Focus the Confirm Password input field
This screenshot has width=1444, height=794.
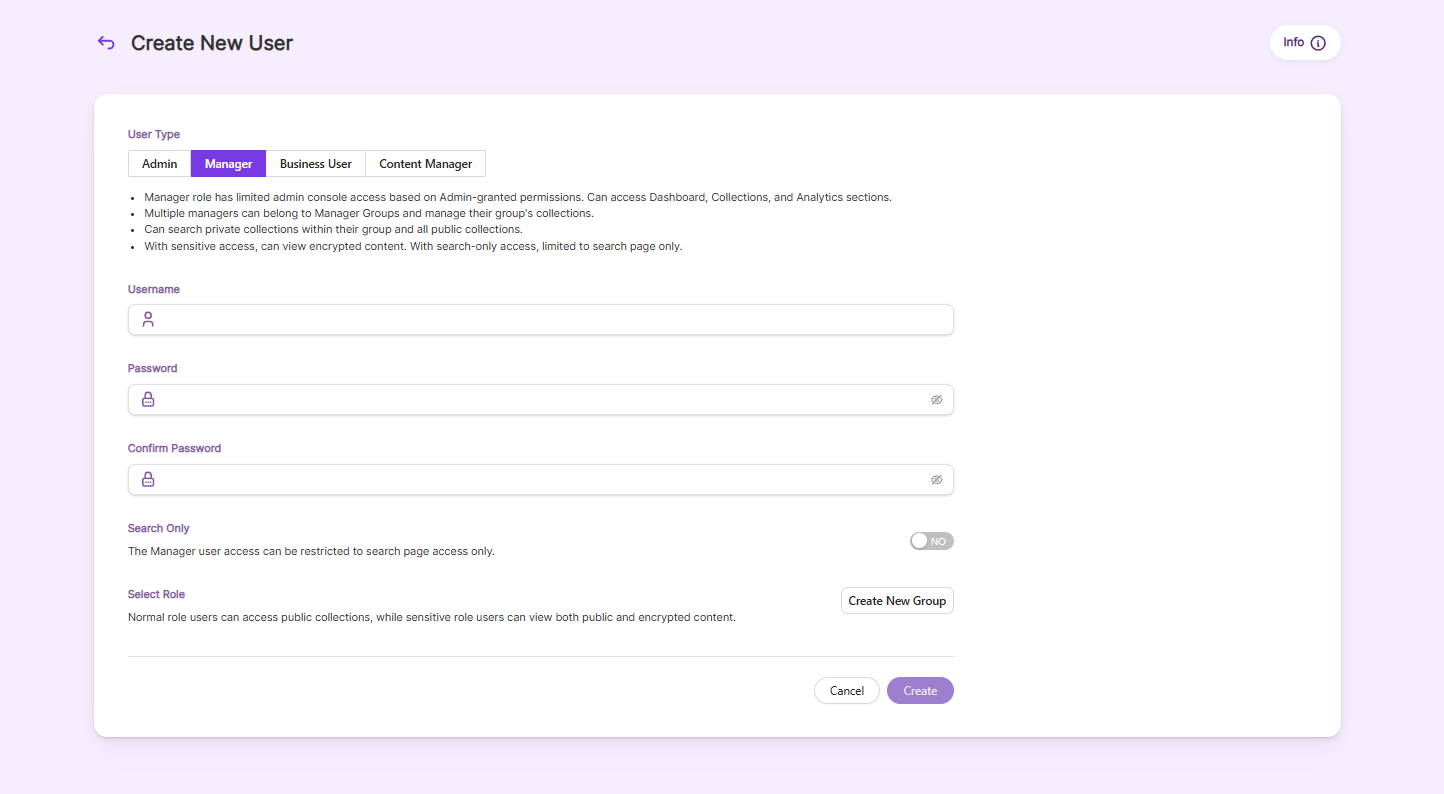point(541,479)
